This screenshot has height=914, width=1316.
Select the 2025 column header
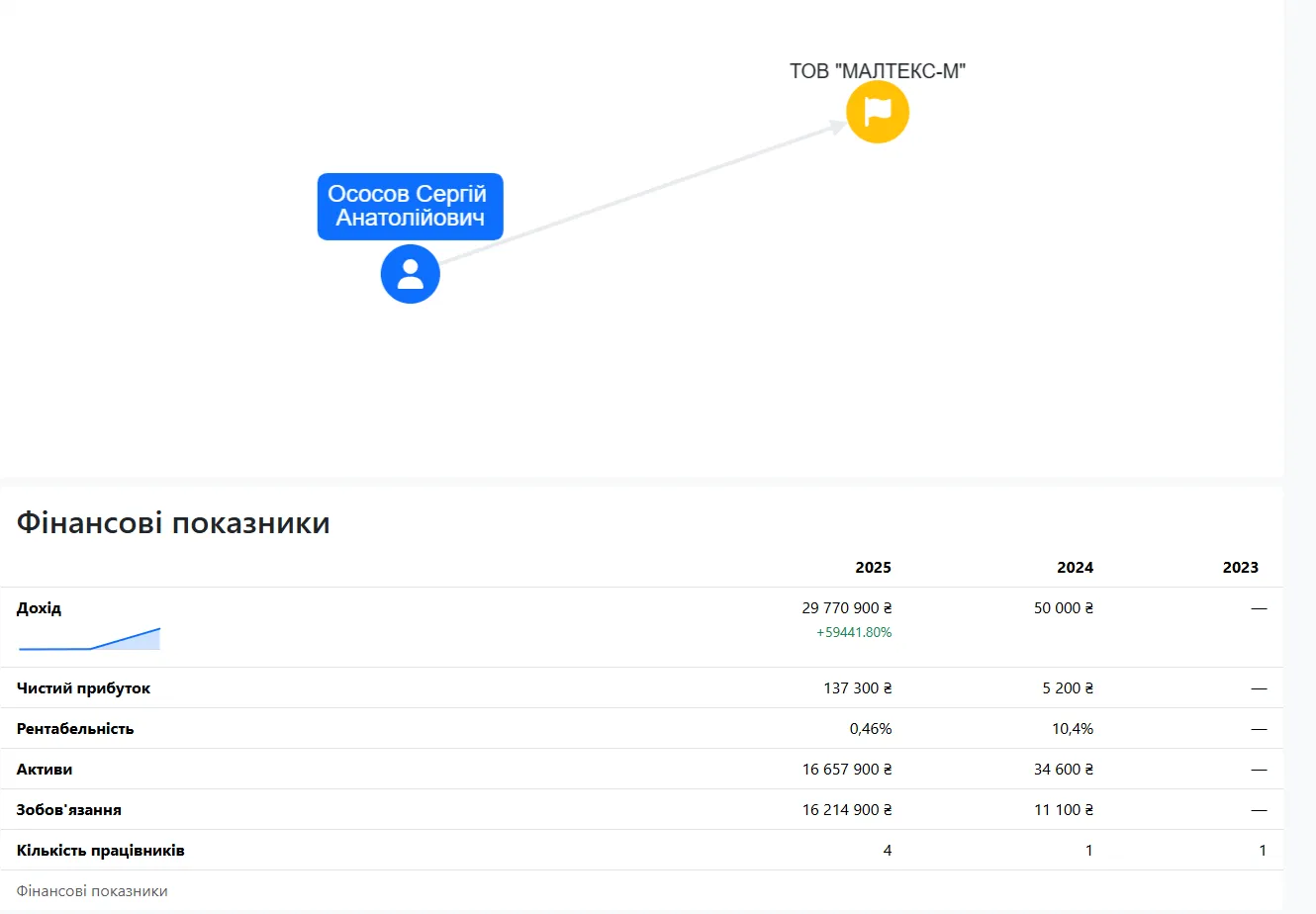873,568
